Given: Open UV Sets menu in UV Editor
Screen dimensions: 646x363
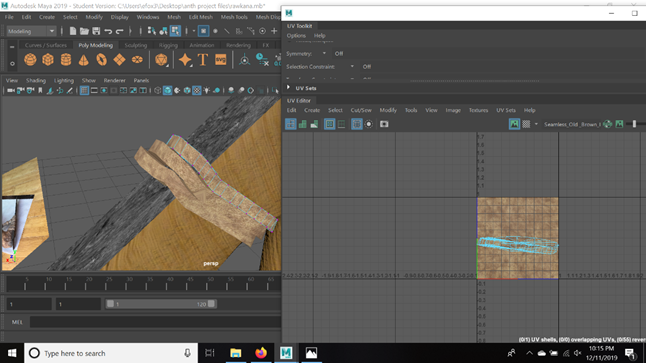Looking at the screenshot, I should pos(506,110).
